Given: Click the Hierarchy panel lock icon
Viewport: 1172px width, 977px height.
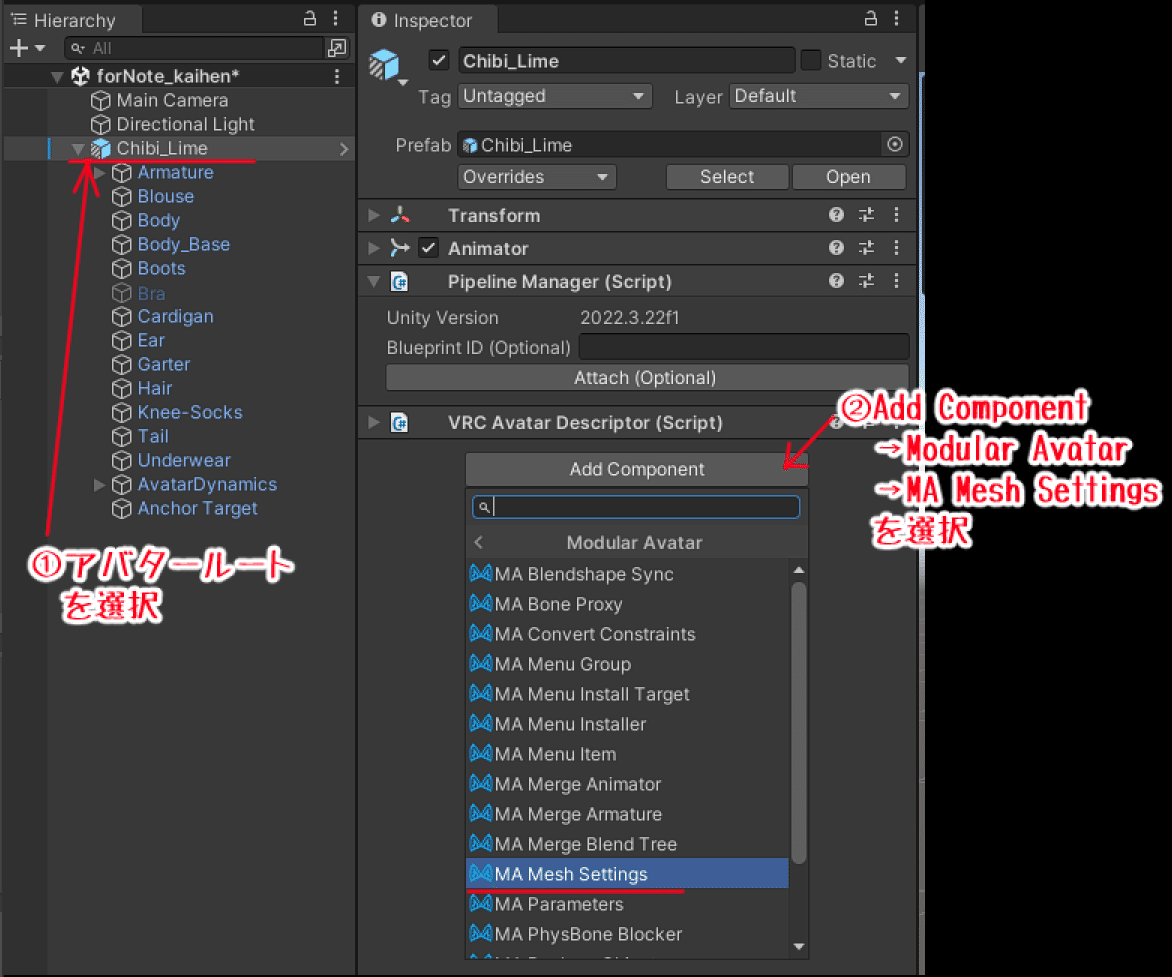Looking at the screenshot, I should click(x=309, y=19).
